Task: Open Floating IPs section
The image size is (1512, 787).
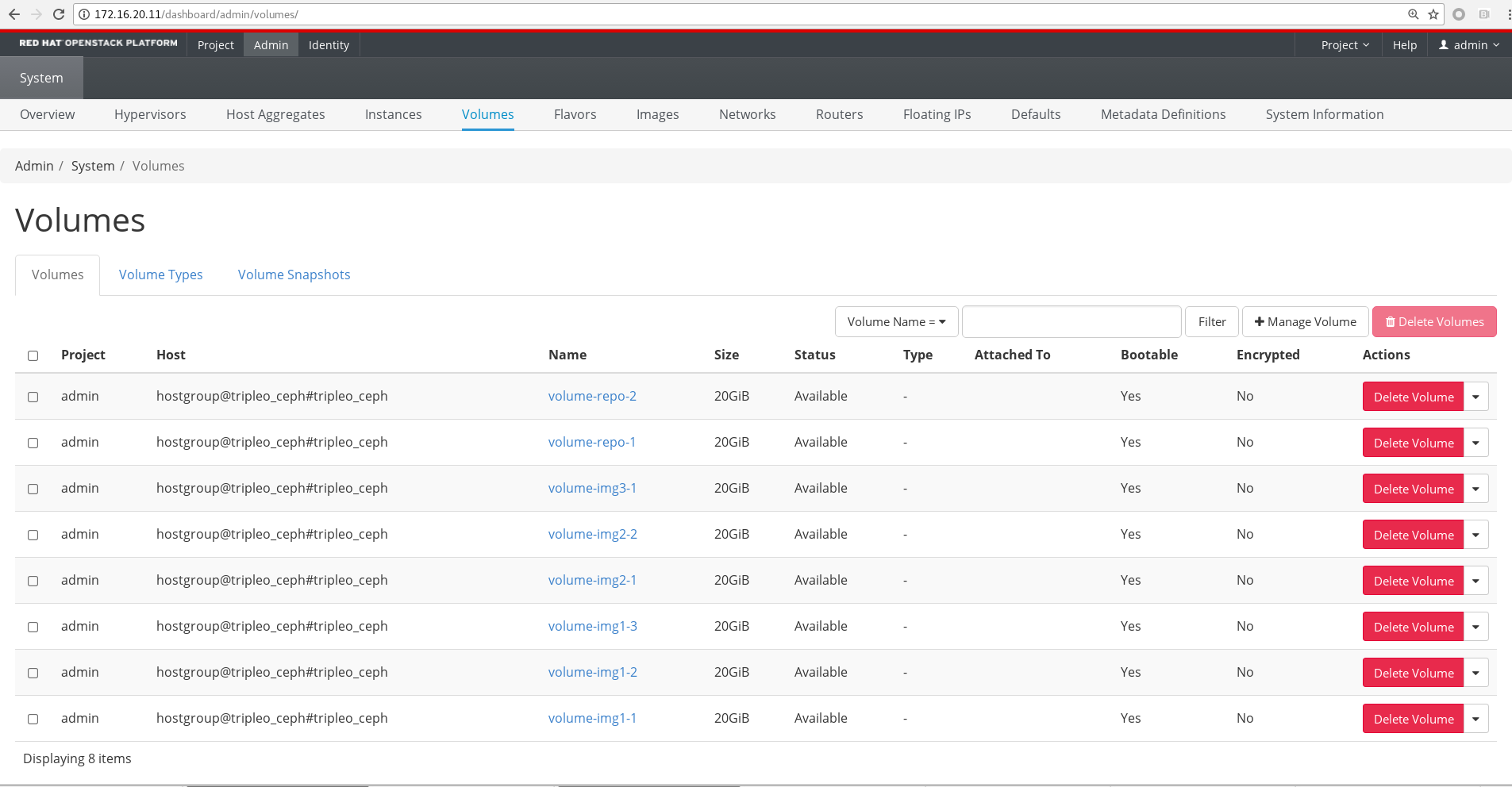Action: tap(937, 114)
